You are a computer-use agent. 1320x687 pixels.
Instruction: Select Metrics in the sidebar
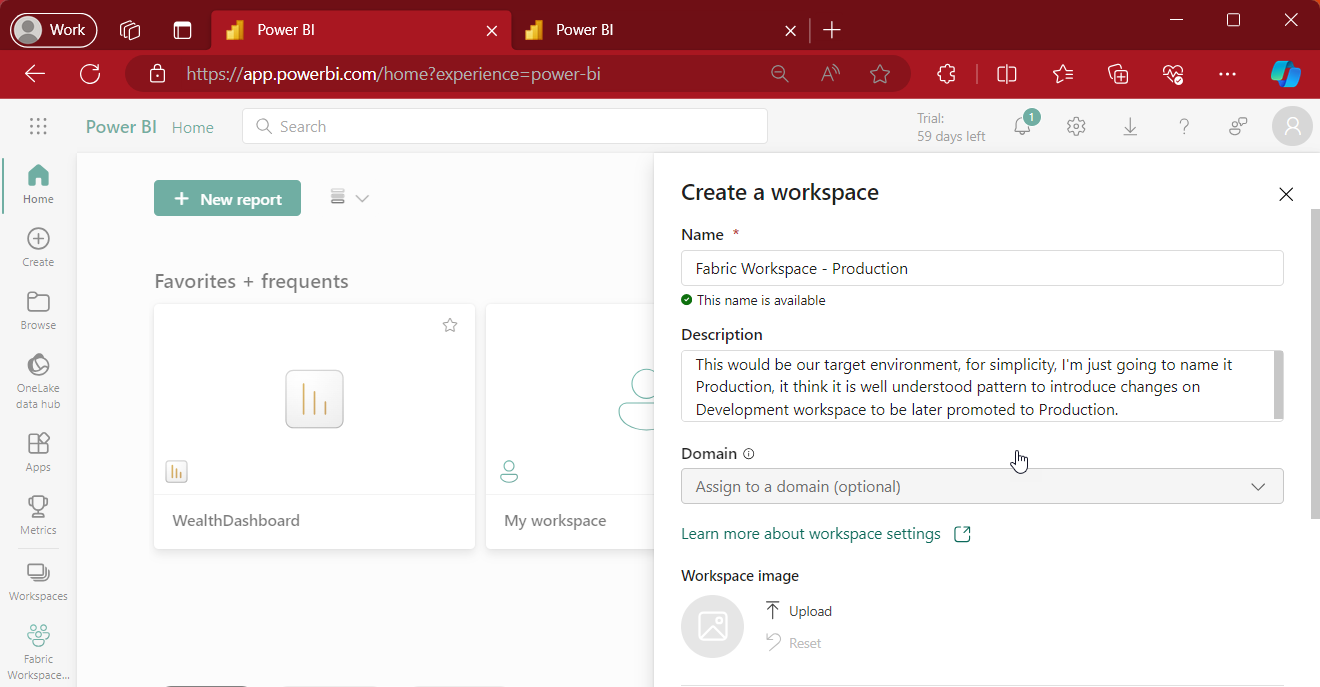tap(38, 512)
